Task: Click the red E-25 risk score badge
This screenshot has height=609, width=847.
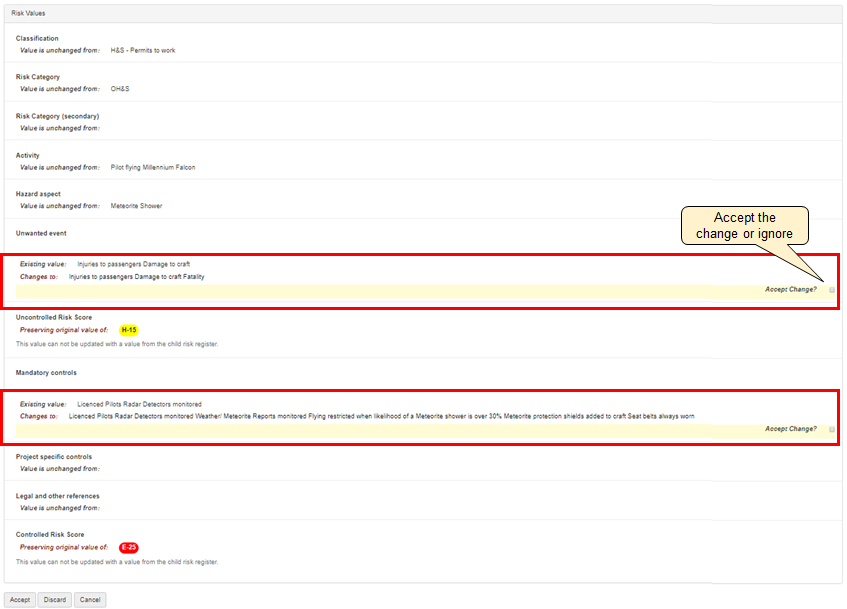Action: click(x=128, y=547)
